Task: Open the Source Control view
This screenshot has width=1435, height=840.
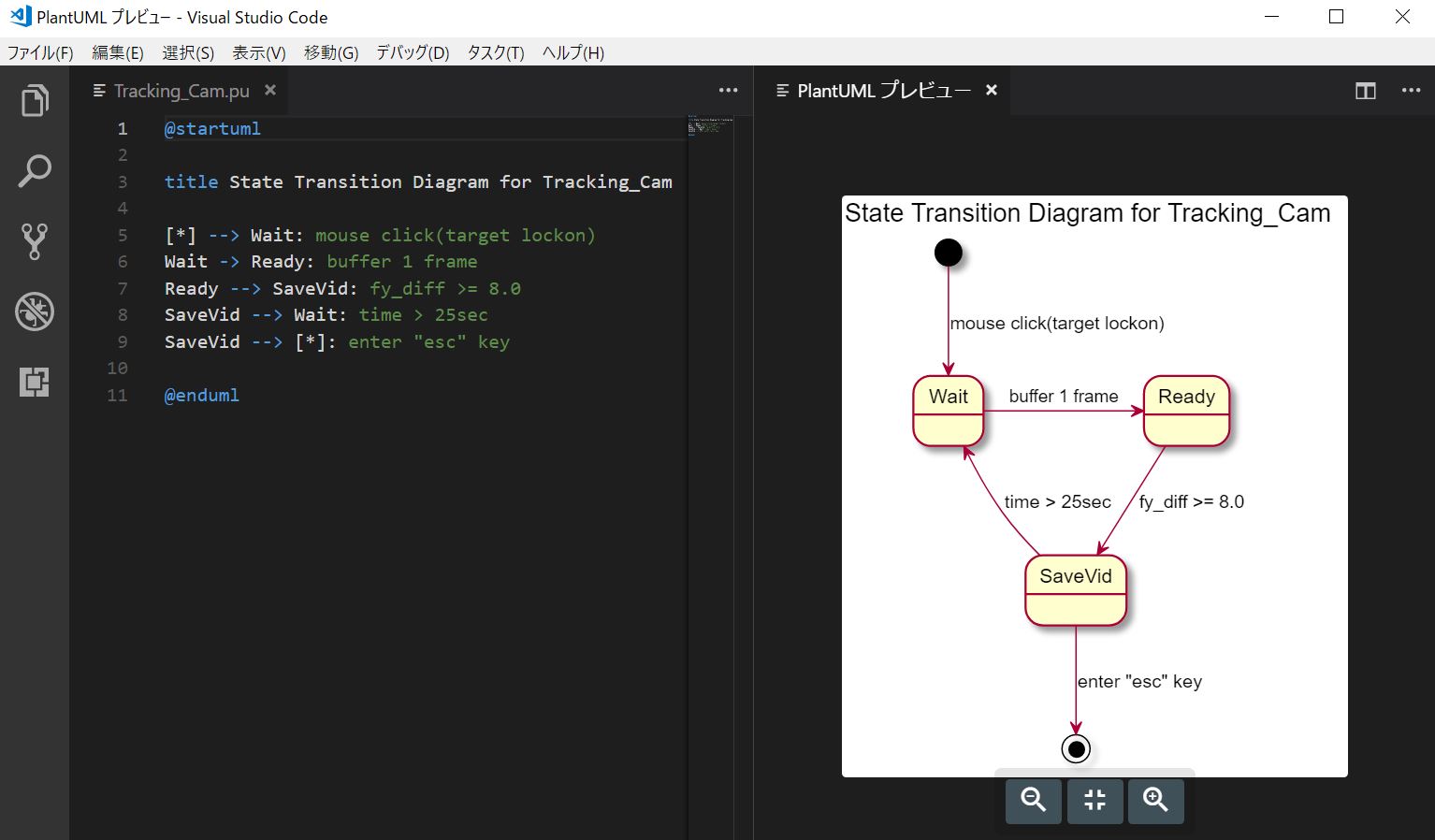Action: 35,241
